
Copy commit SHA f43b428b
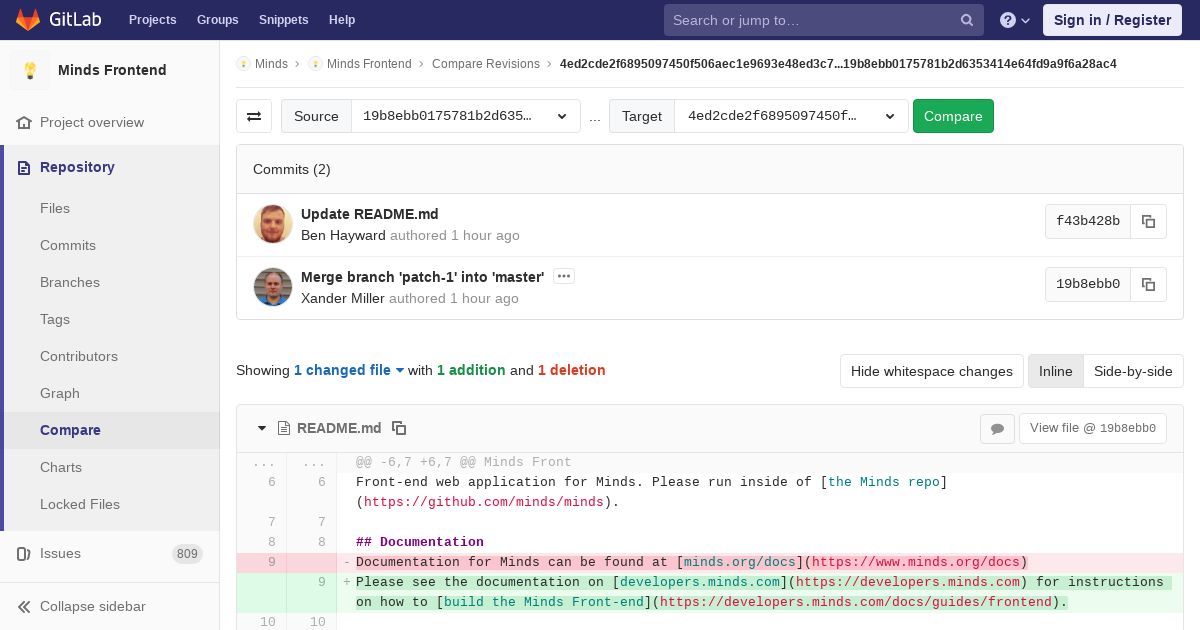[x=1148, y=221]
